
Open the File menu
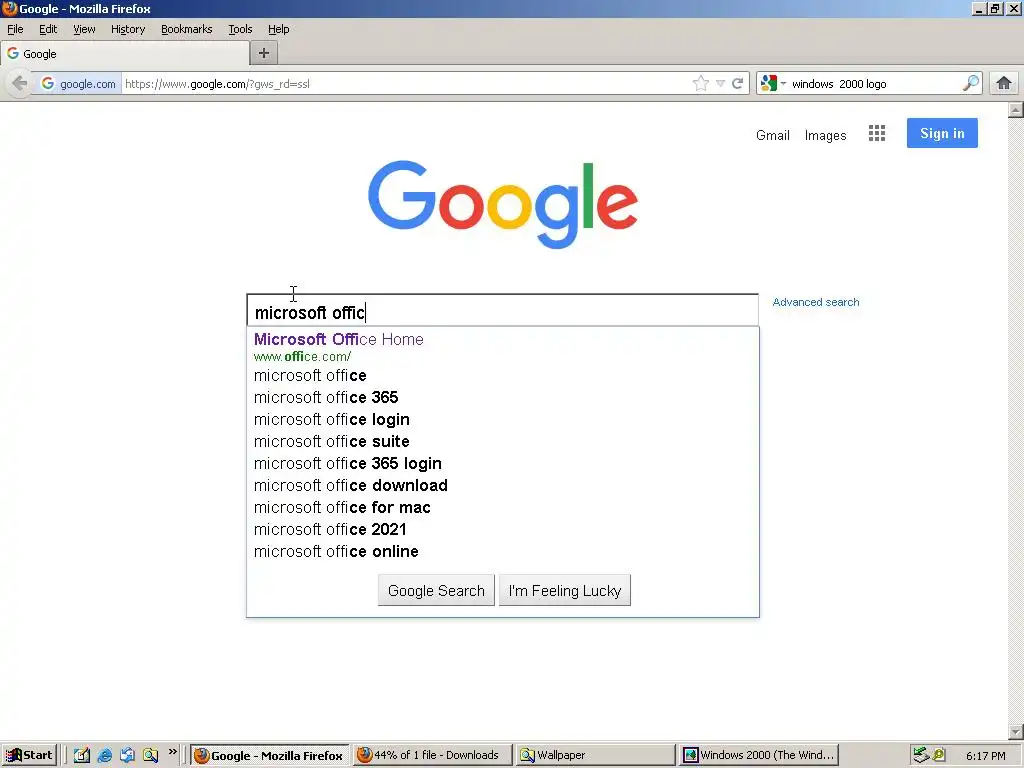[15, 29]
